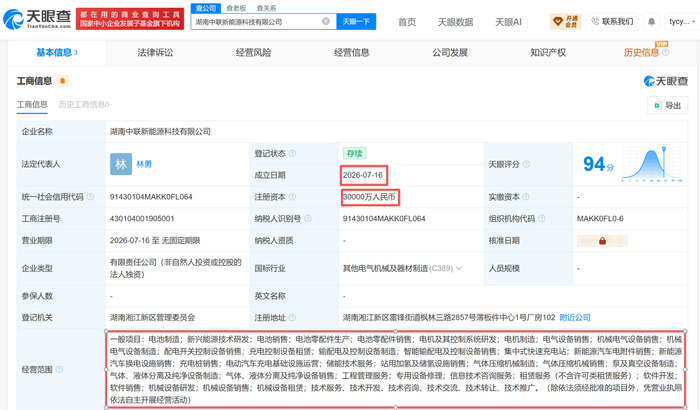Click the Tianyancha logo at top left
700x410 pixels.
pos(38,19)
